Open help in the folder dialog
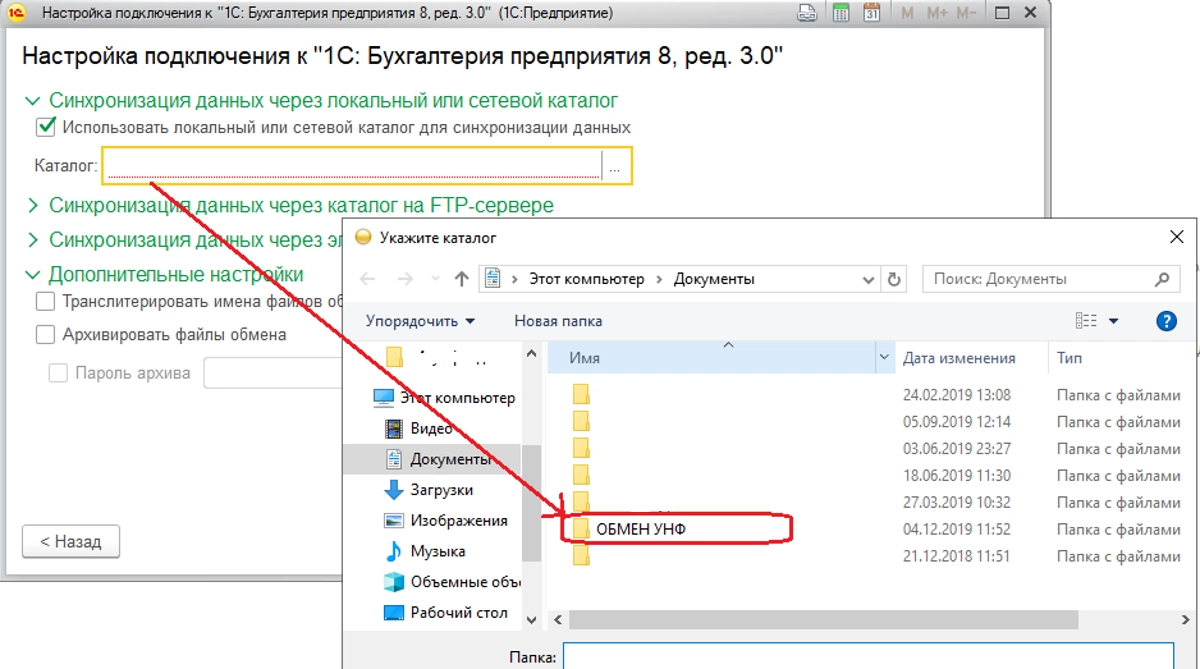The image size is (1200, 669). pyautogui.click(x=1166, y=321)
